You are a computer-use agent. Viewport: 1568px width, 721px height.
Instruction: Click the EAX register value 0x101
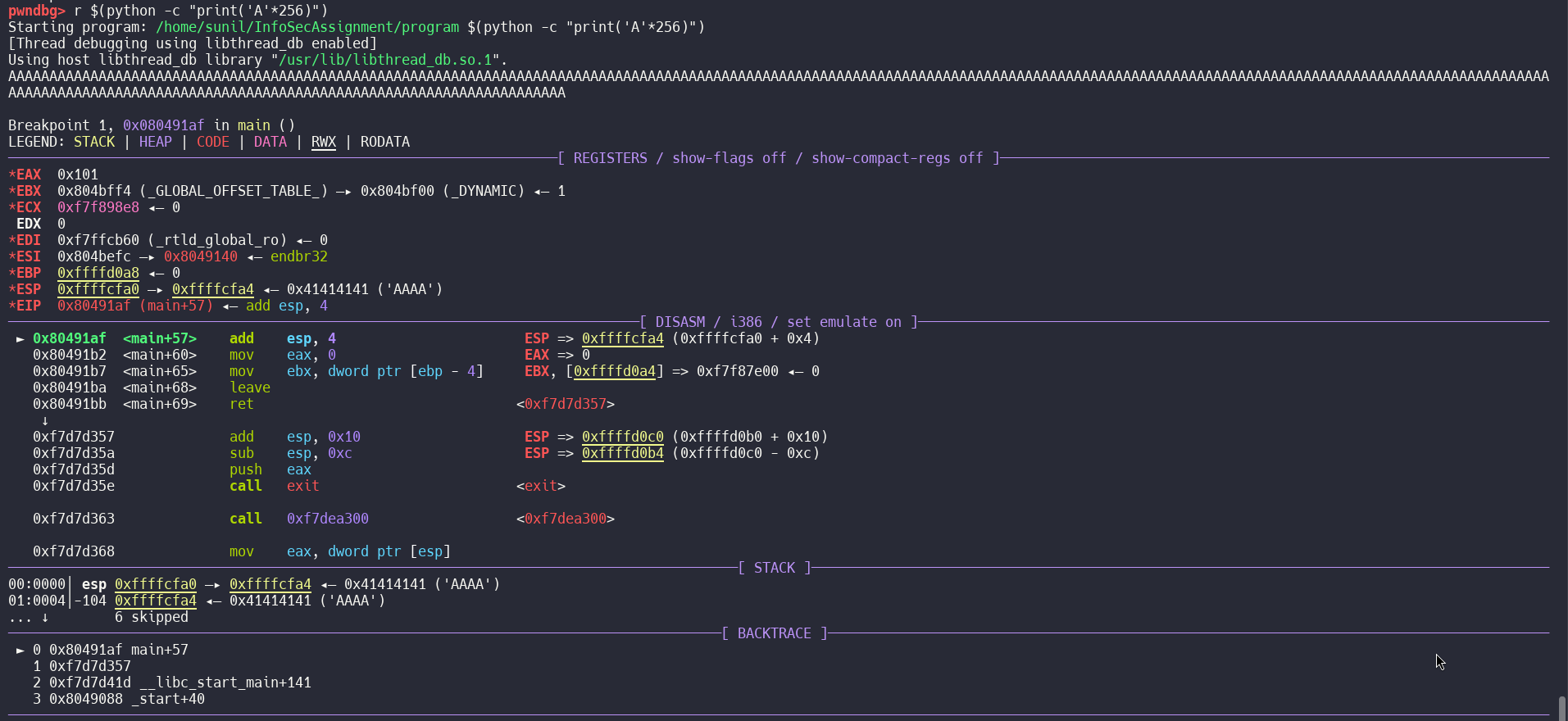(x=78, y=175)
